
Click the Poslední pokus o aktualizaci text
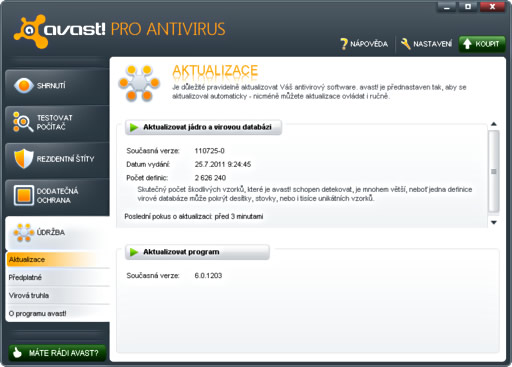click(x=194, y=217)
